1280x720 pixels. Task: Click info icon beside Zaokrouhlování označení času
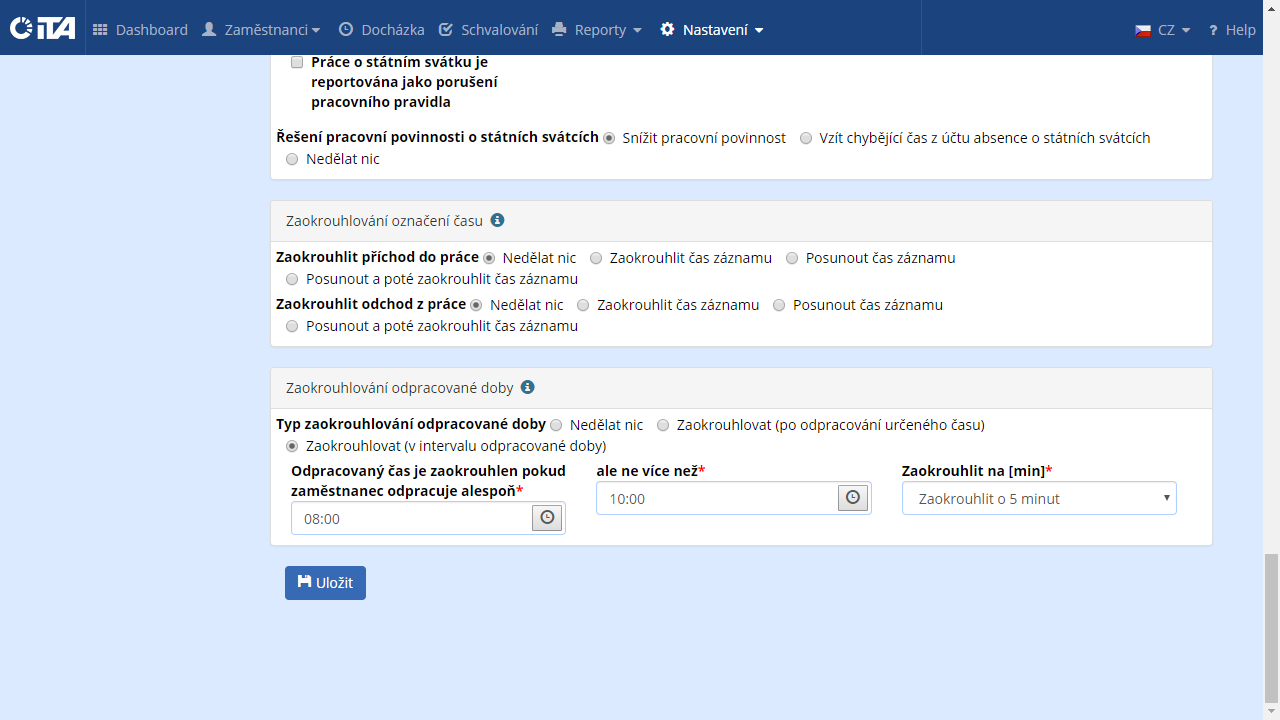497,220
